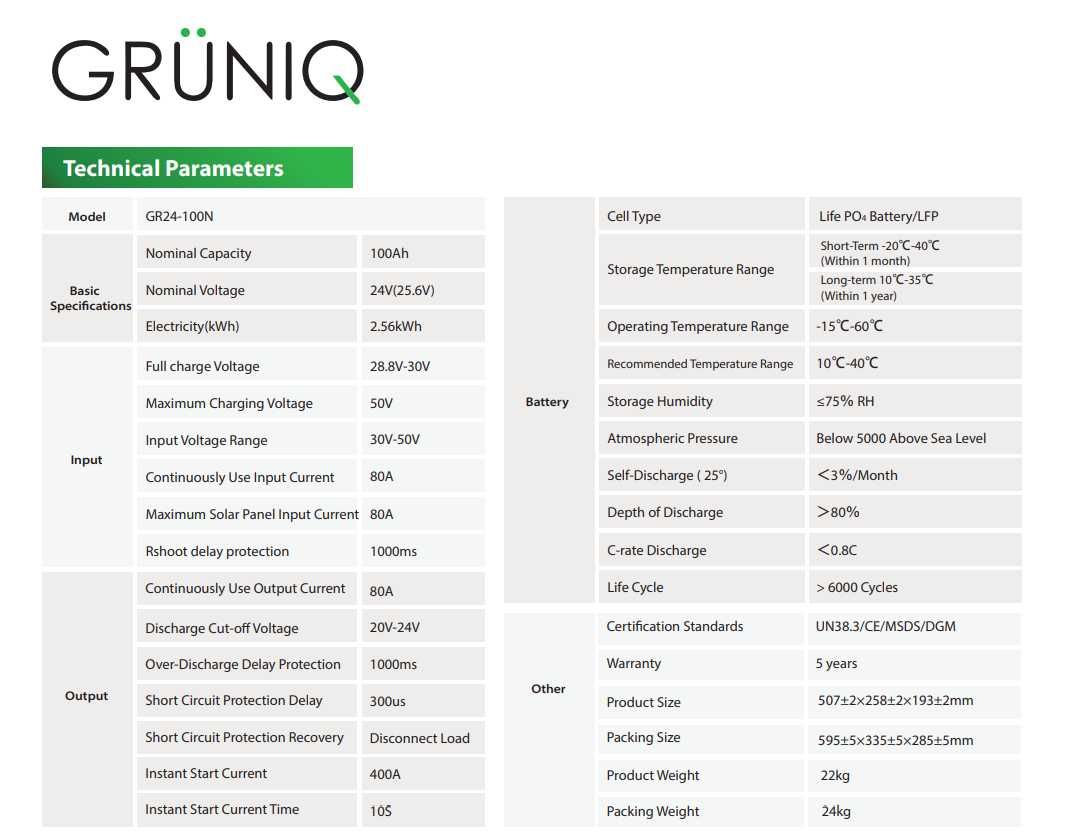The width and height of the screenshot is (1065, 833).
Task: Click the -15℃-60℃ value
Action: coord(850,326)
